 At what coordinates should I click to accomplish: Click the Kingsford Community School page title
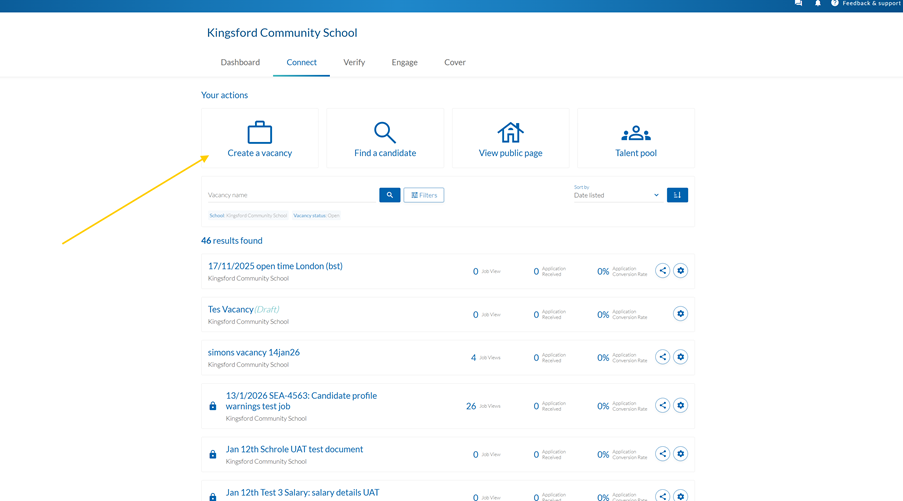click(282, 33)
